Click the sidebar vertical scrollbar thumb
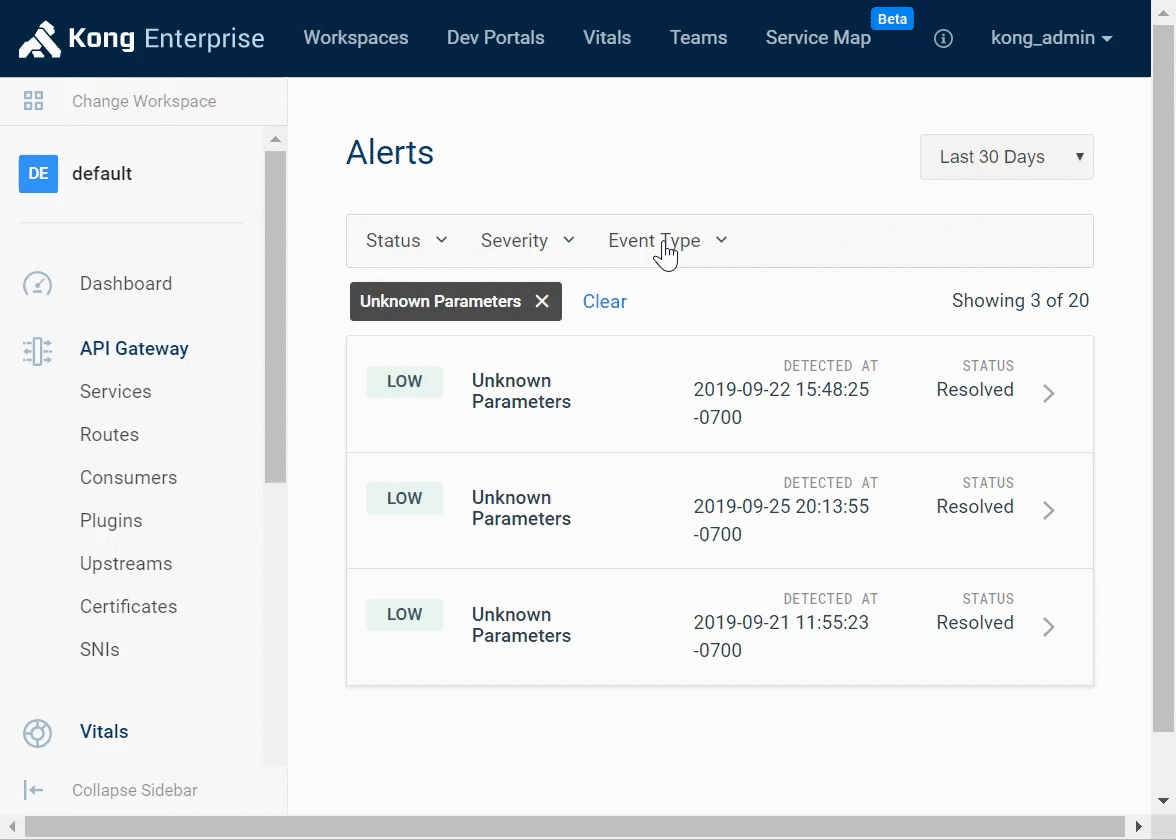 275,317
